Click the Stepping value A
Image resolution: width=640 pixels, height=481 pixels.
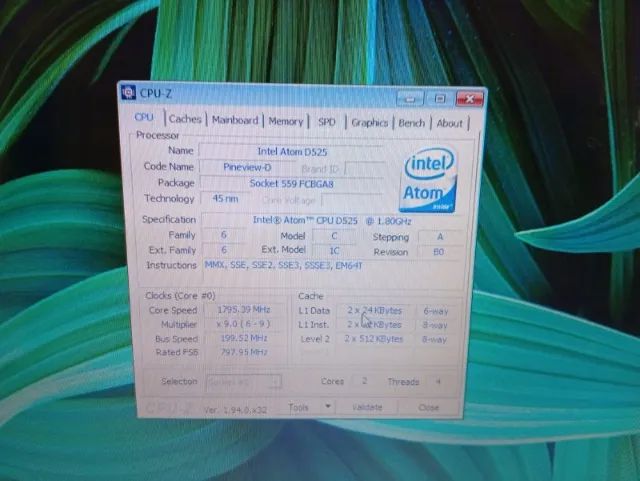440,237
